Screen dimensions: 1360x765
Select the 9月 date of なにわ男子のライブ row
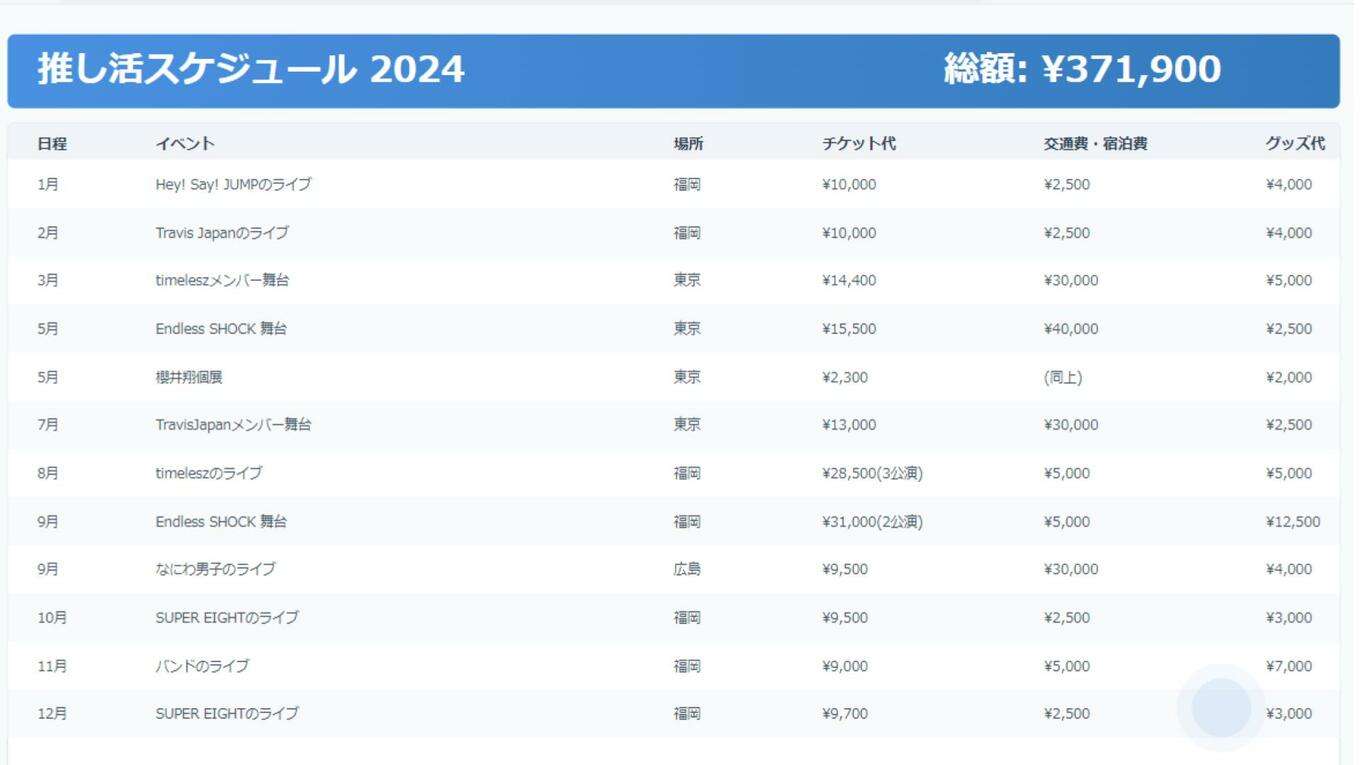(48, 569)
